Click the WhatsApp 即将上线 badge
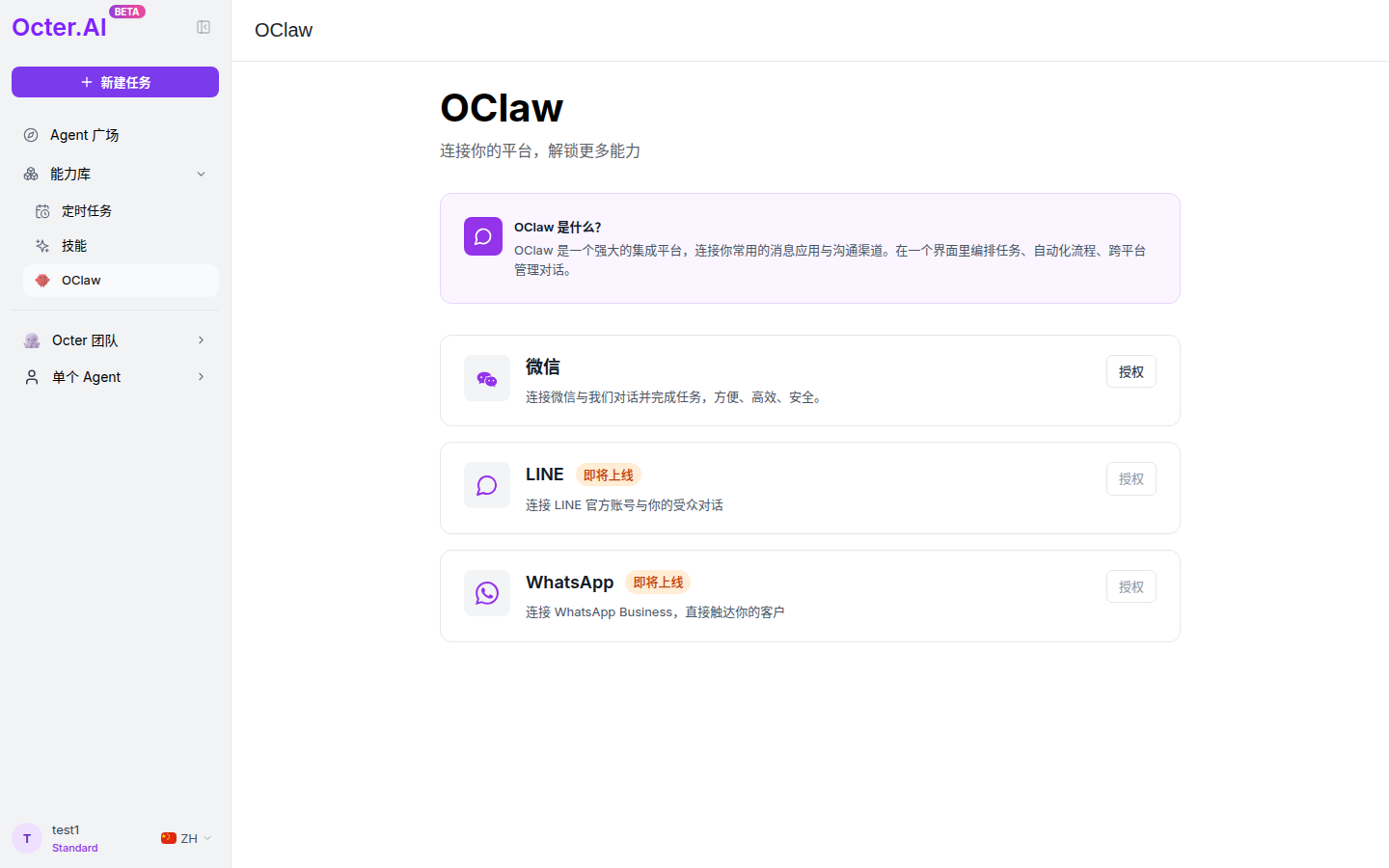The height and width of the screenshot is (868, 1389). pyautogui.click(x=658, y=582)
